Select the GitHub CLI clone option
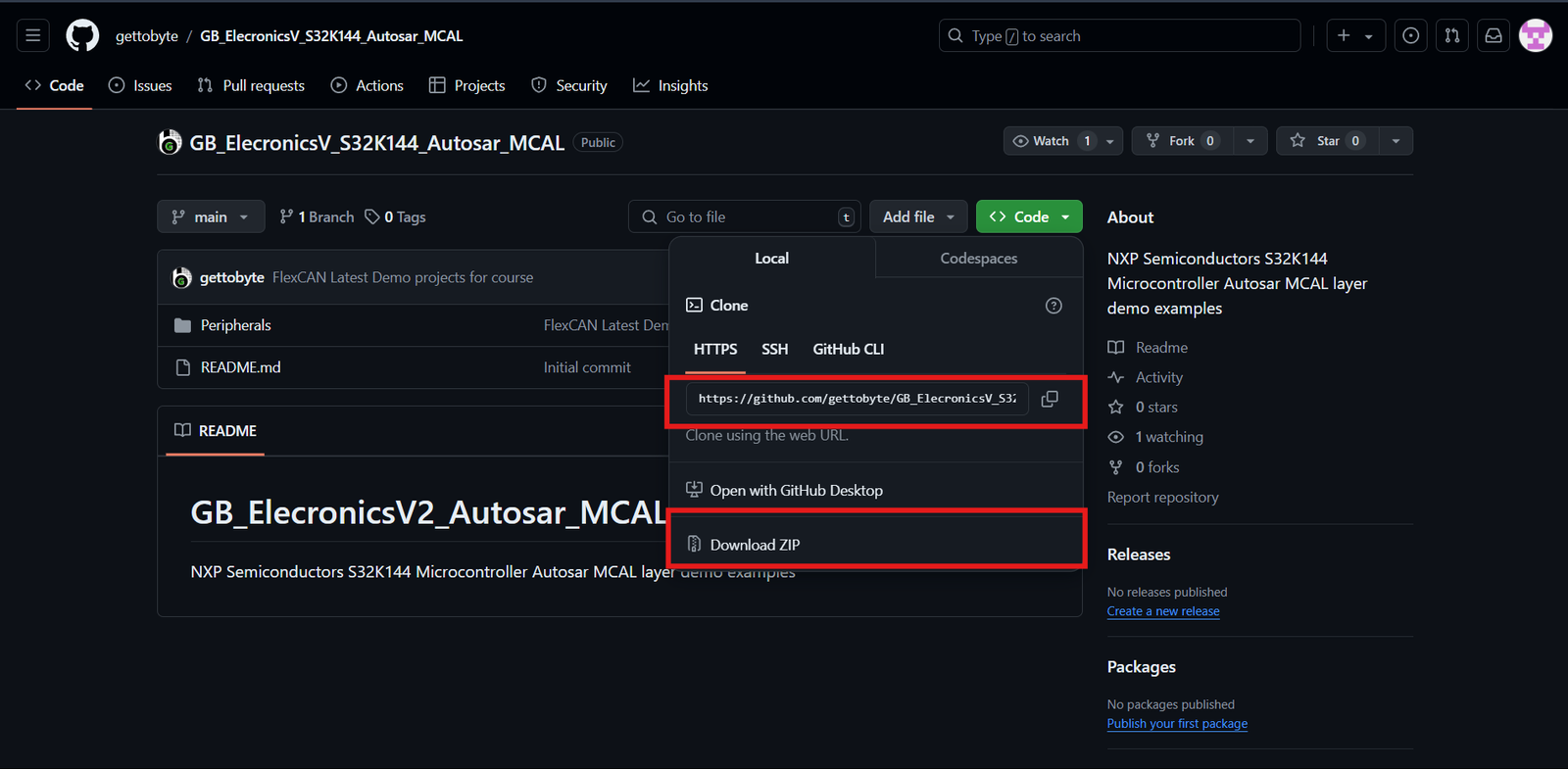1568x769 pixels. [849, 349]
